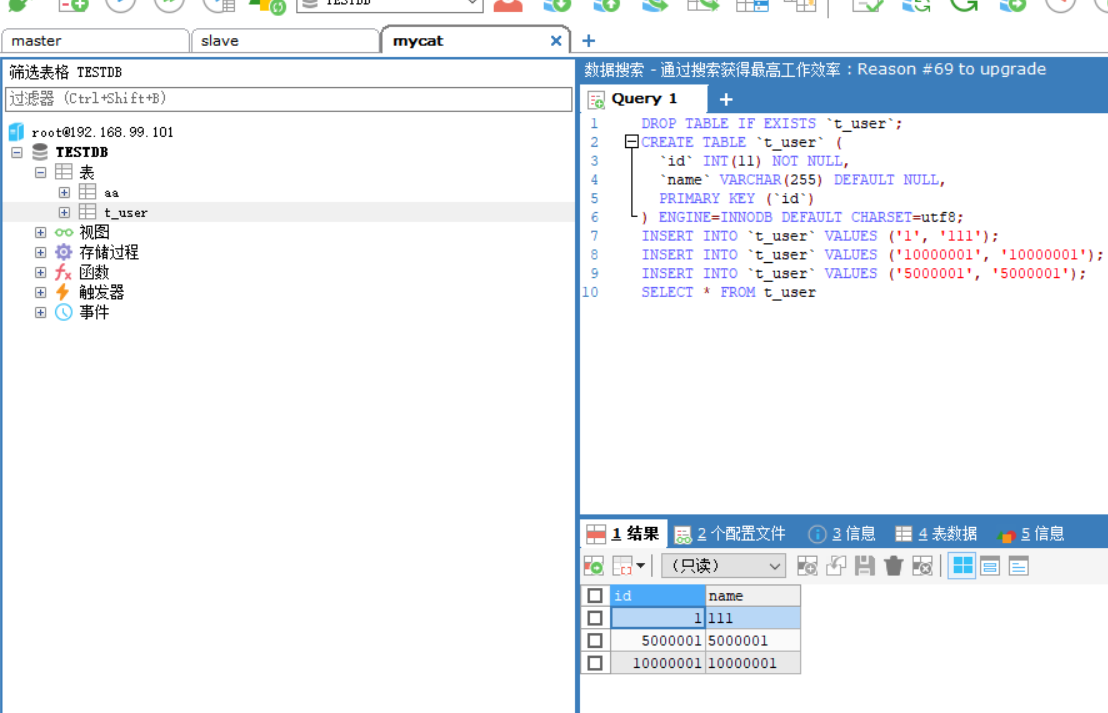Click the TESTDB database icon
The height and width of the screenshot is (713, 1108).
[x=40, y=152]
